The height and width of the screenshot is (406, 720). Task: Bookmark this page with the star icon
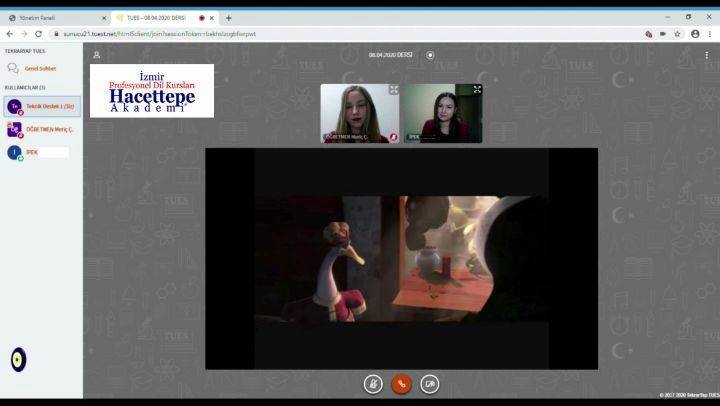677,34
